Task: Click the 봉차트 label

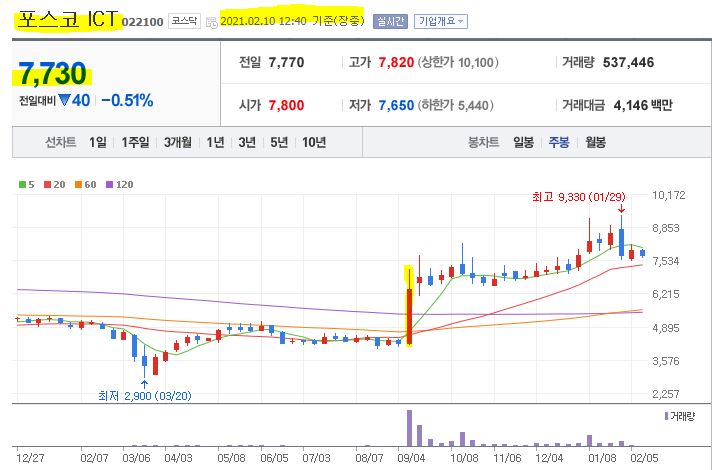Action: (x=484, y=143)
